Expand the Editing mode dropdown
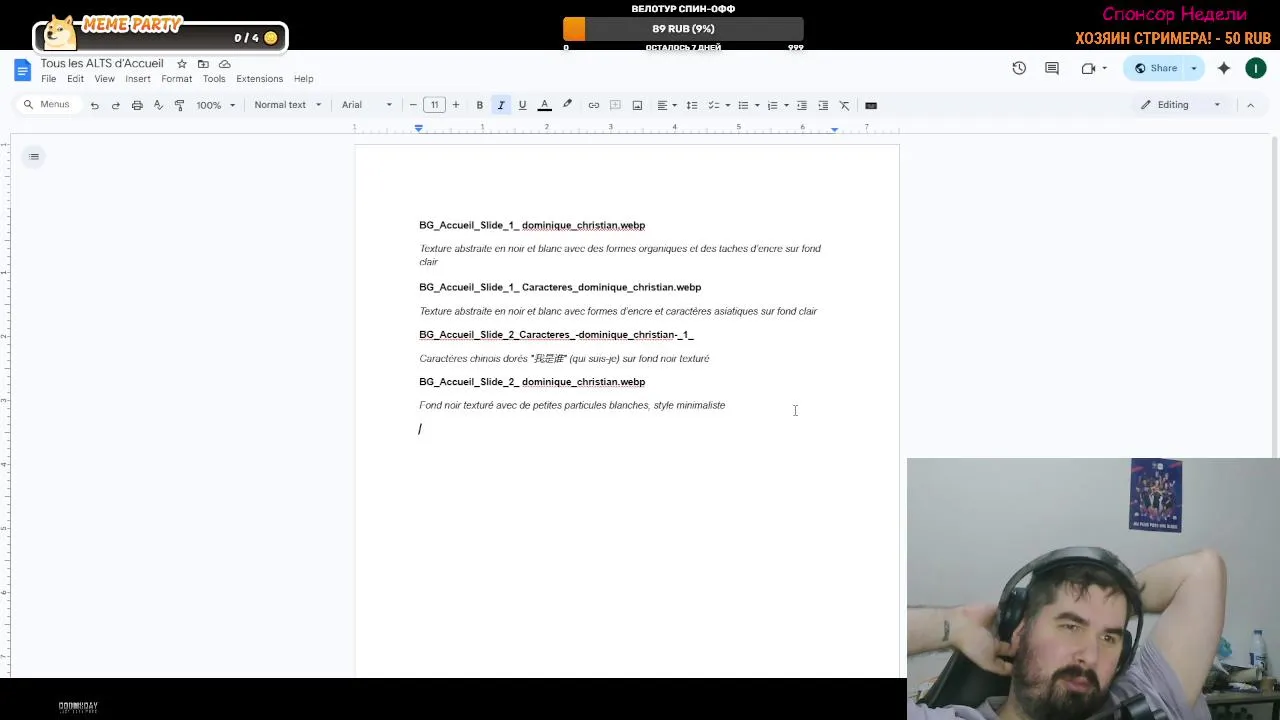 [1181, 105]
